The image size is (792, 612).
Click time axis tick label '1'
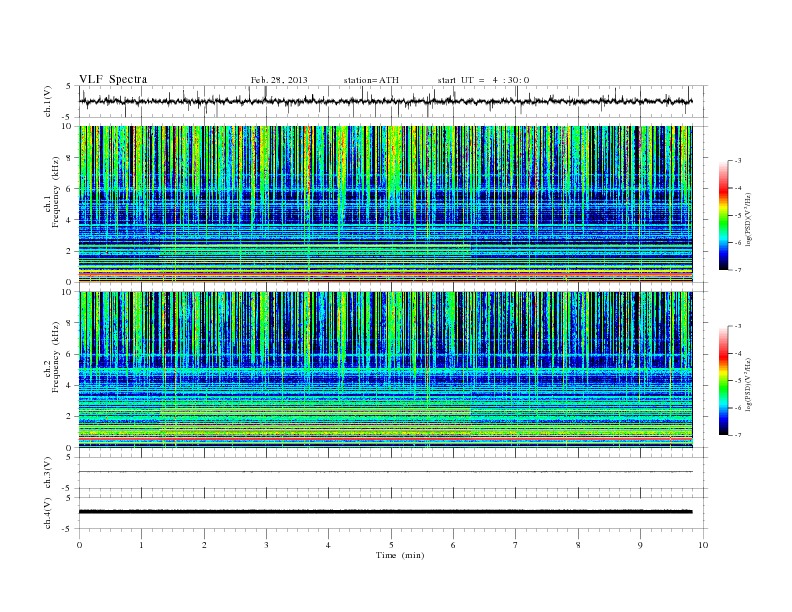[141, 545]
